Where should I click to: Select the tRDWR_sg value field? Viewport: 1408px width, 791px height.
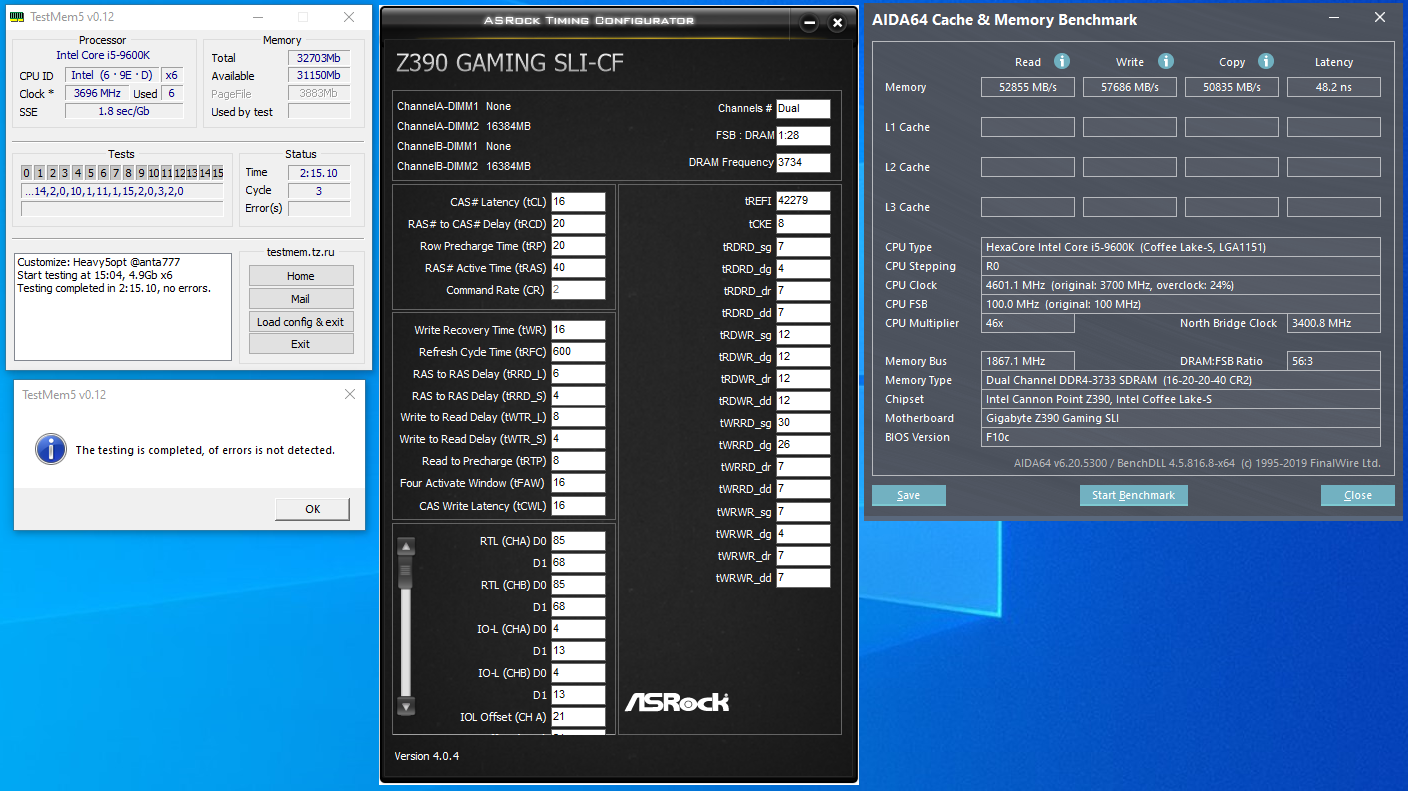point(803,335)
